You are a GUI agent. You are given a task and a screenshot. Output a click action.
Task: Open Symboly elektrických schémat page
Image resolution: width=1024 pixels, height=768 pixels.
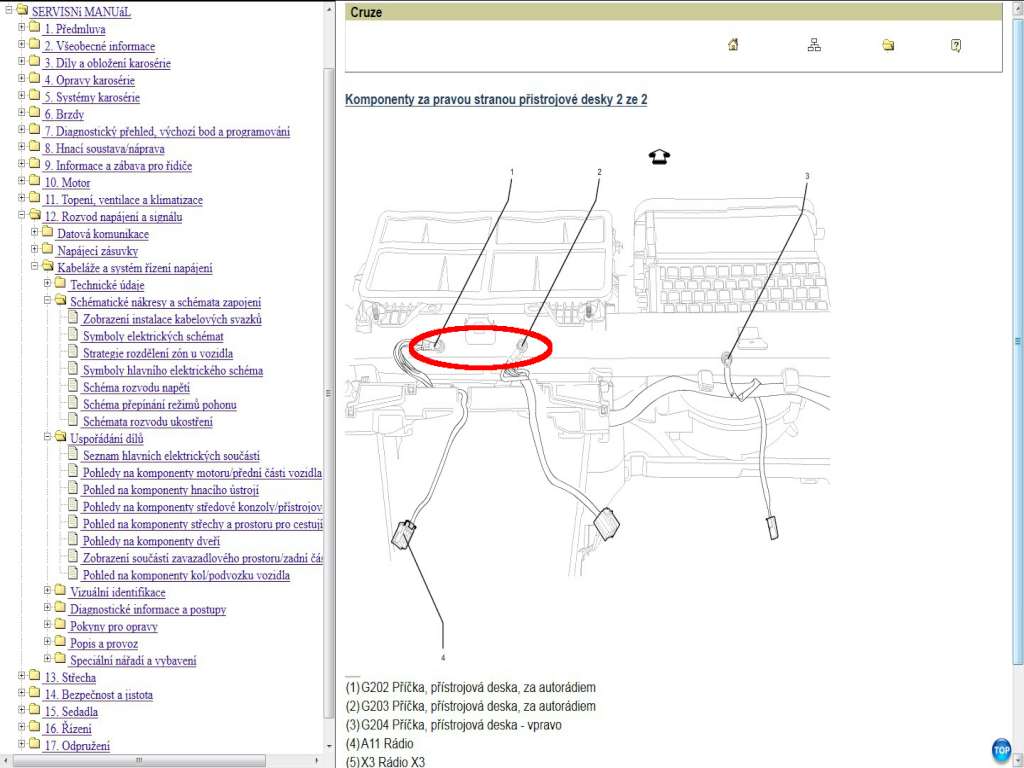tap(153, 336)
